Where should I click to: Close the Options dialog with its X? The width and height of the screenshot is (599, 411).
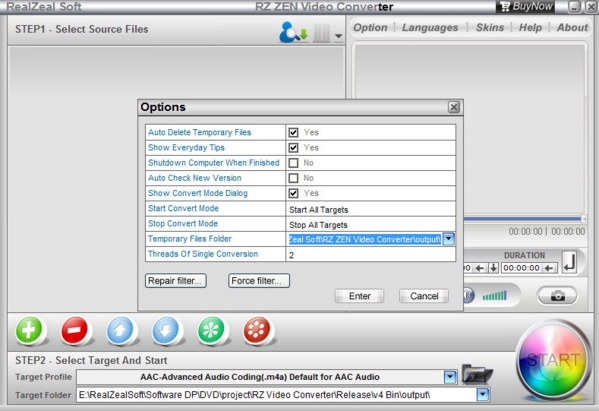[x=454, y=107]
